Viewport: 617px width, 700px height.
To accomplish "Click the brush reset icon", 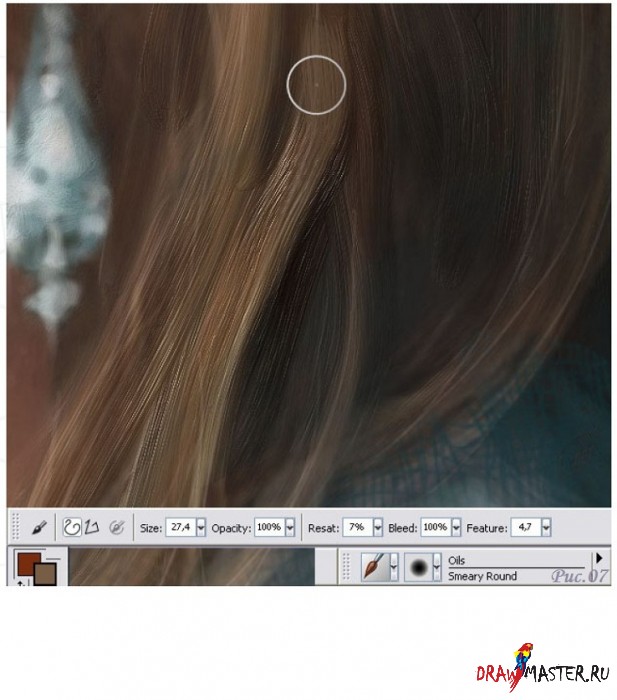I will pyautogui.click(x=116, y=527).
